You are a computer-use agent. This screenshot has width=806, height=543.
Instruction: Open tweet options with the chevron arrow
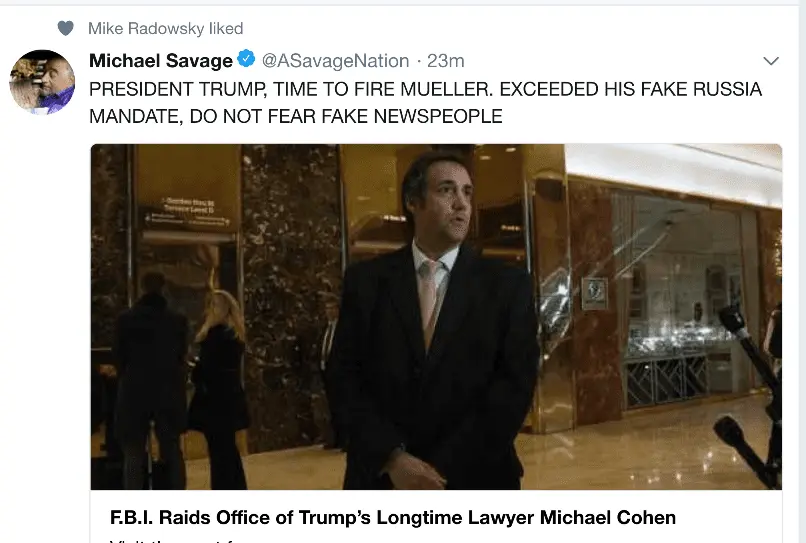[771, 61]
